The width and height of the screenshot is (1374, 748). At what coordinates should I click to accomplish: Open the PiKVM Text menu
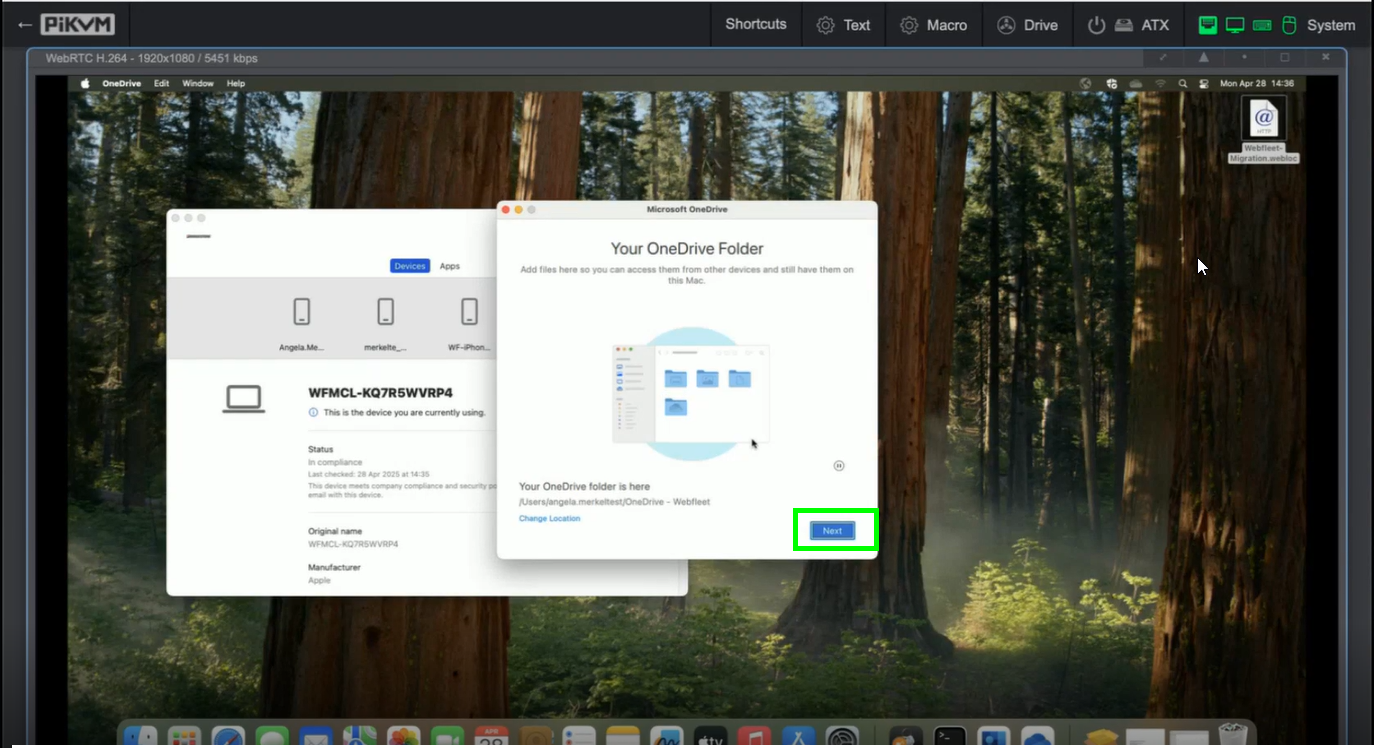click(x=843, y=25)
